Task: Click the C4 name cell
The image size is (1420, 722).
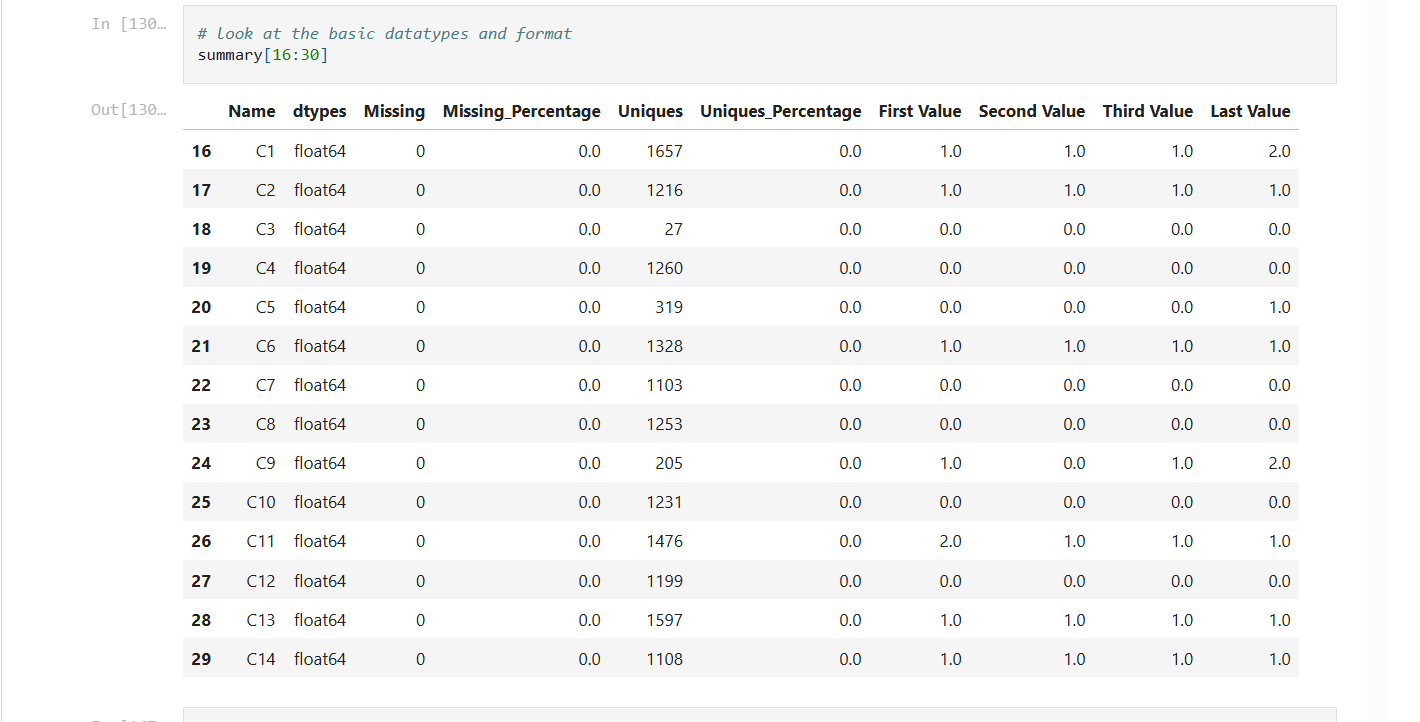Action: (x=265, y=268)
